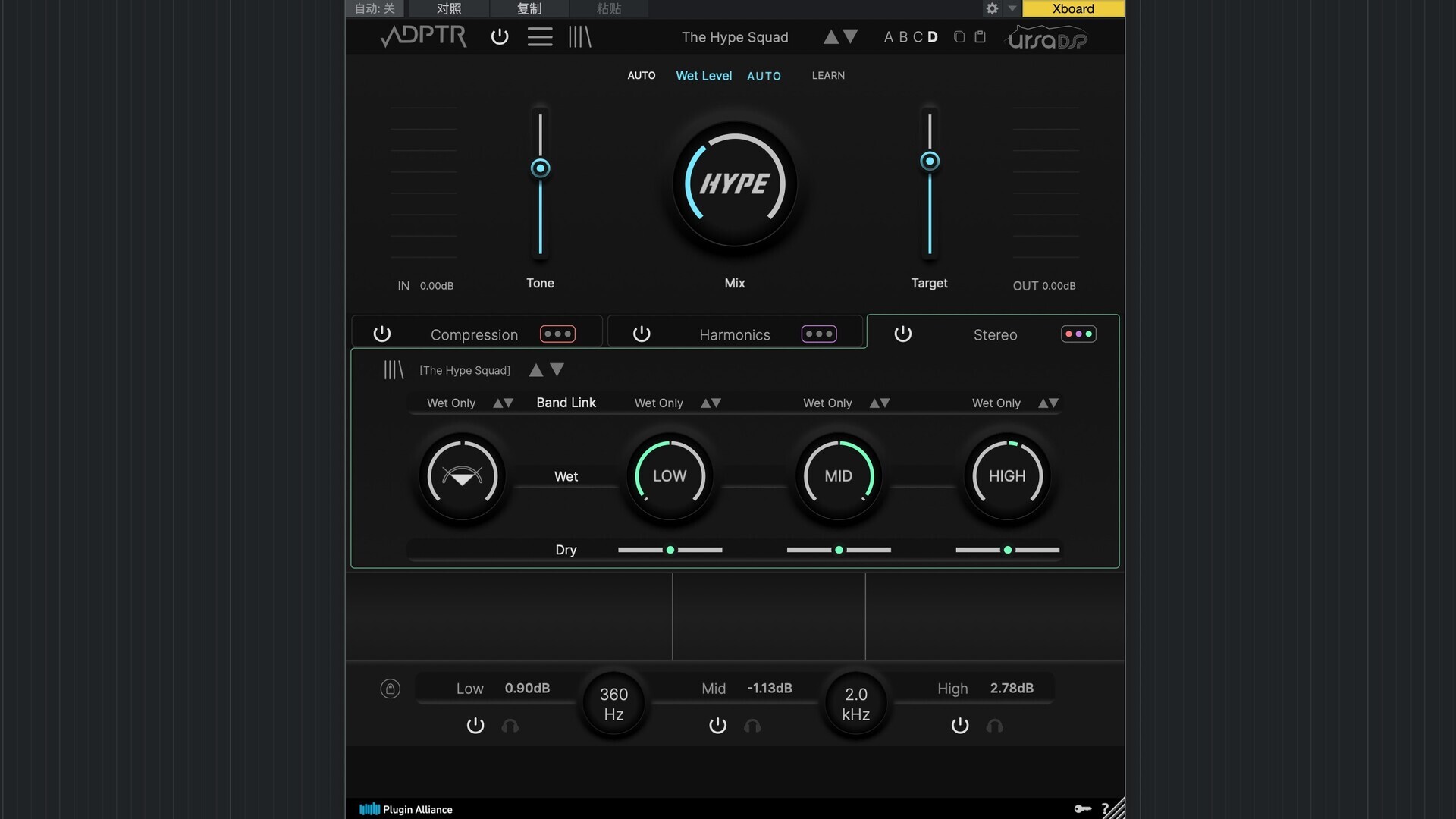This screenshot has width=1456, height=819.
Task: Click the IN 0.00dB value
Action: (436, 286)
